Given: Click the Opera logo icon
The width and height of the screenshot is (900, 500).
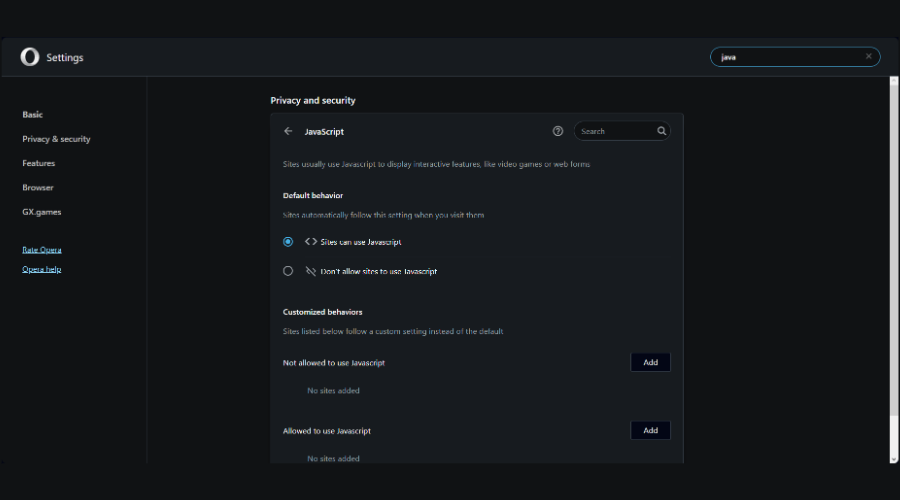Looking at the screenshot, I should point(30,57).
